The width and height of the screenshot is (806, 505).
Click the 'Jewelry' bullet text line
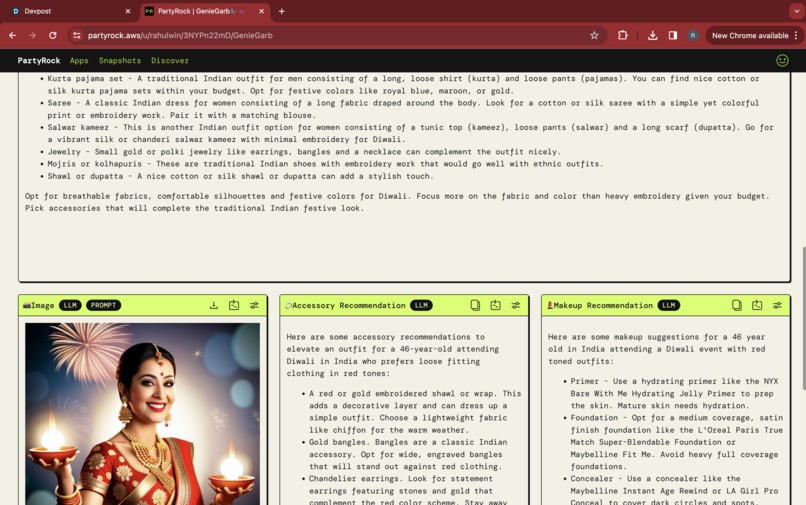304,152
